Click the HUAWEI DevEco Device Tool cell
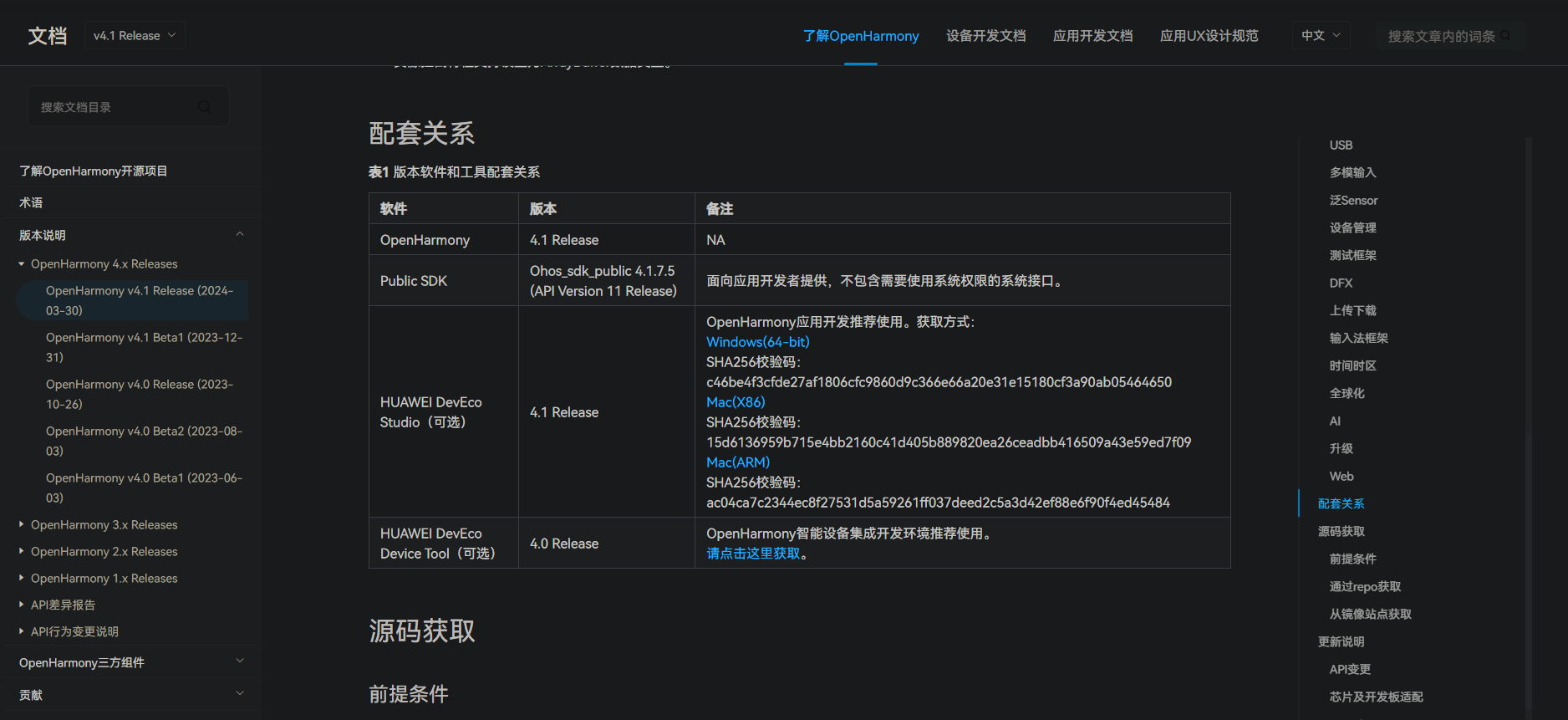 444,544
